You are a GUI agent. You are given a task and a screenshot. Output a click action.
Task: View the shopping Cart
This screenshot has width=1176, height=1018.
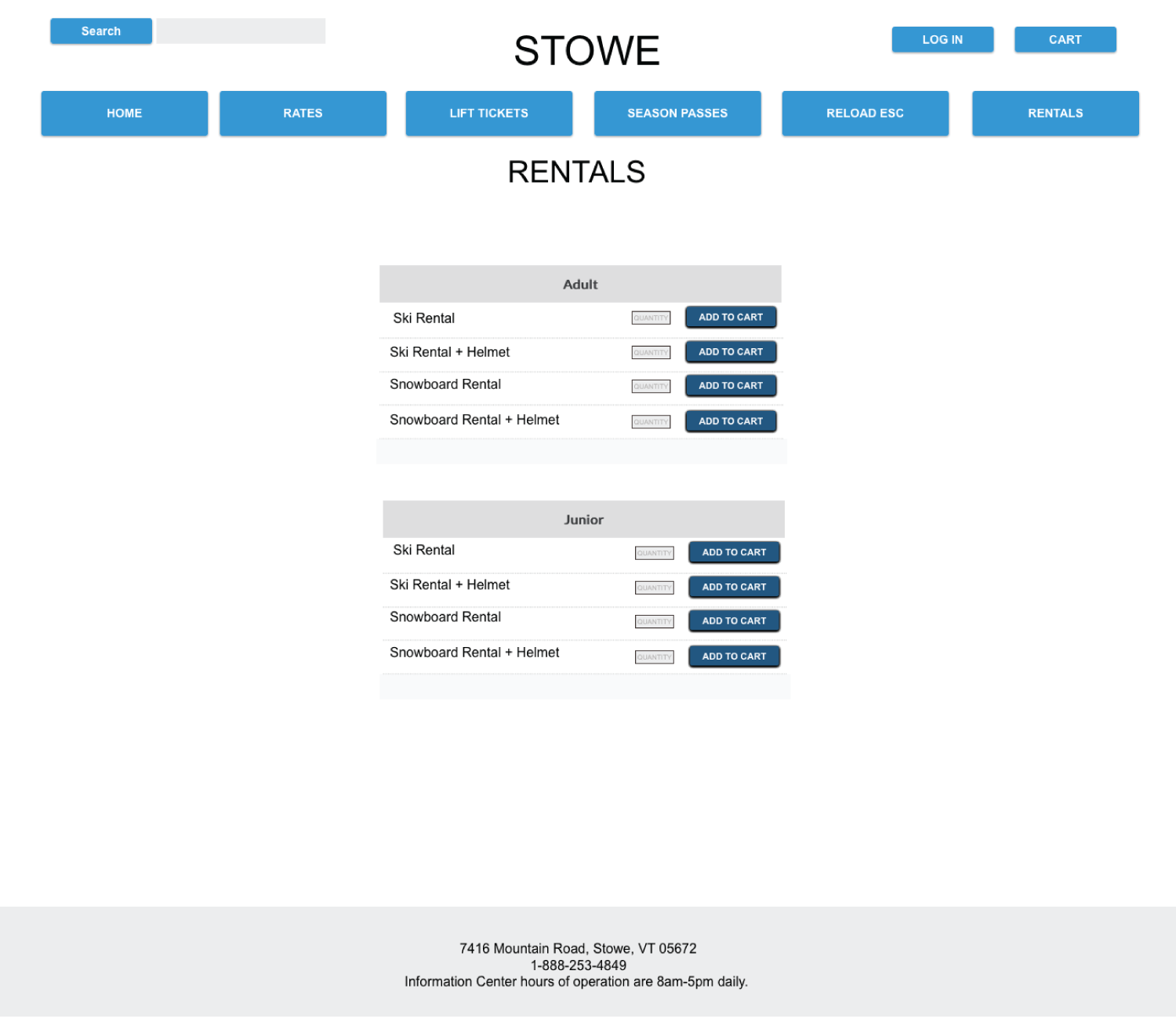tap(1065, 40)
